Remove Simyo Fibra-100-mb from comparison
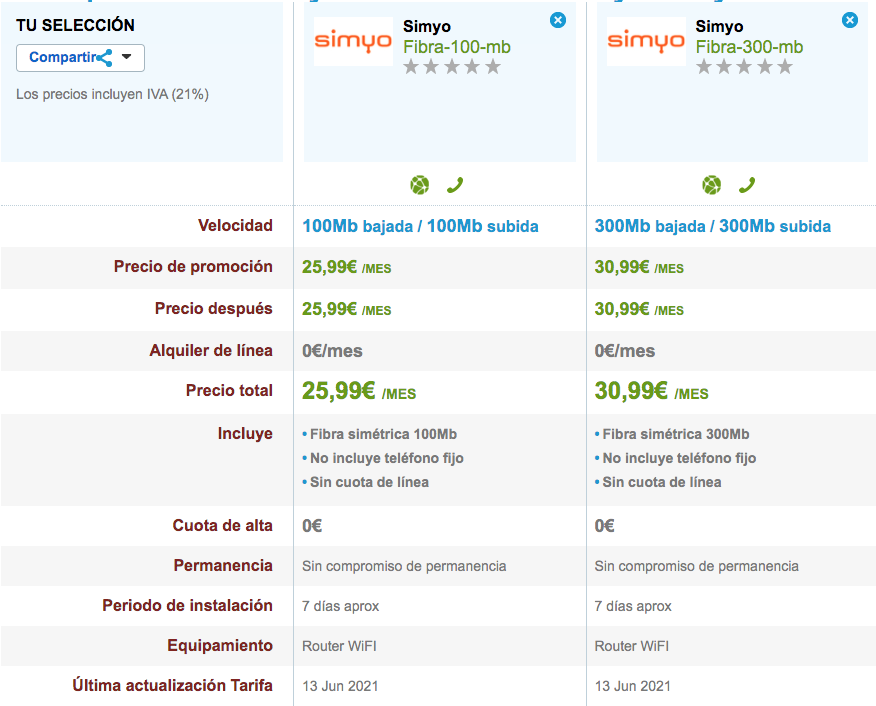The image size is (876, 706). pos(558,21)
